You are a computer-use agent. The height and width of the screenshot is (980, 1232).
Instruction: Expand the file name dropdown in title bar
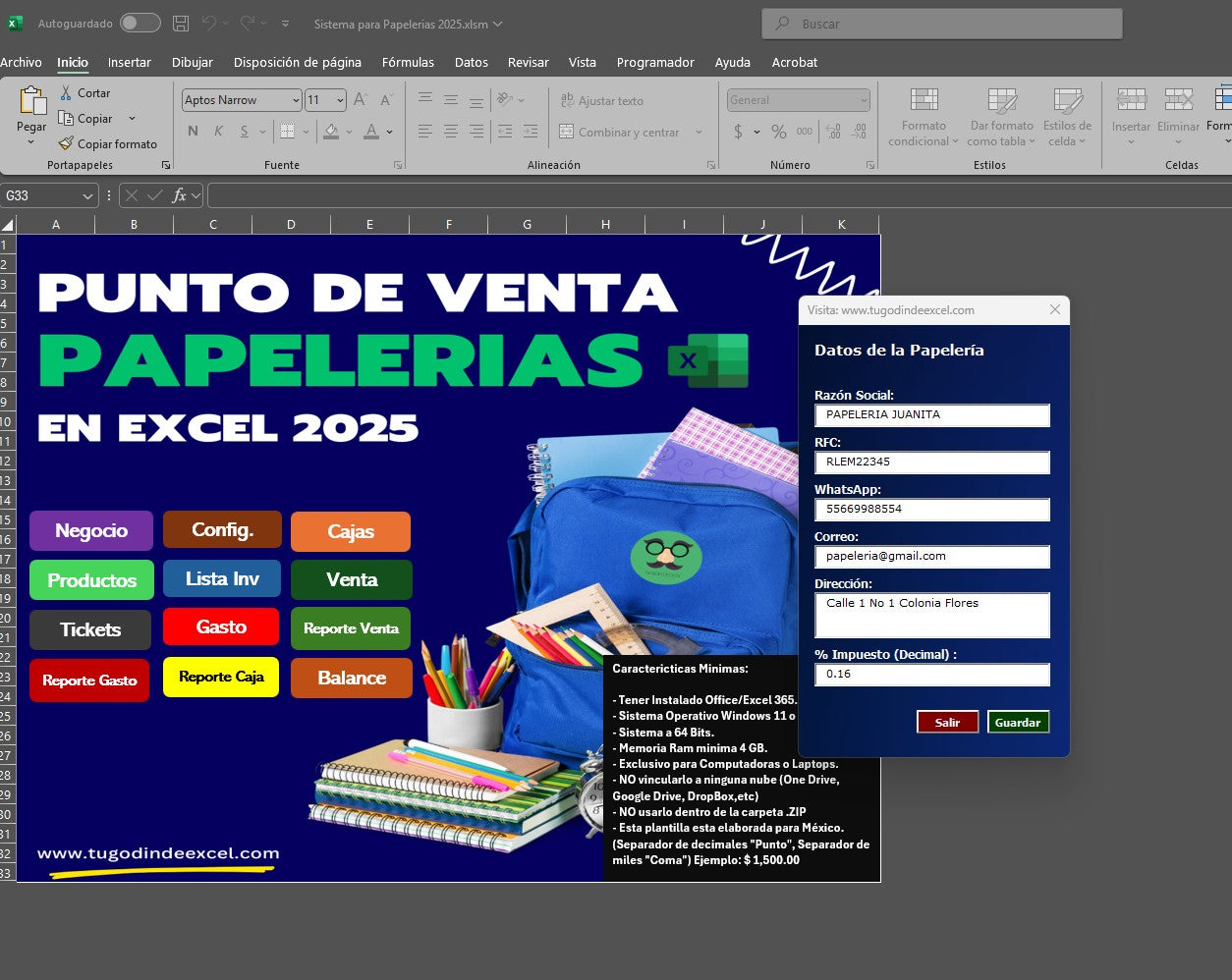point(497,24)
